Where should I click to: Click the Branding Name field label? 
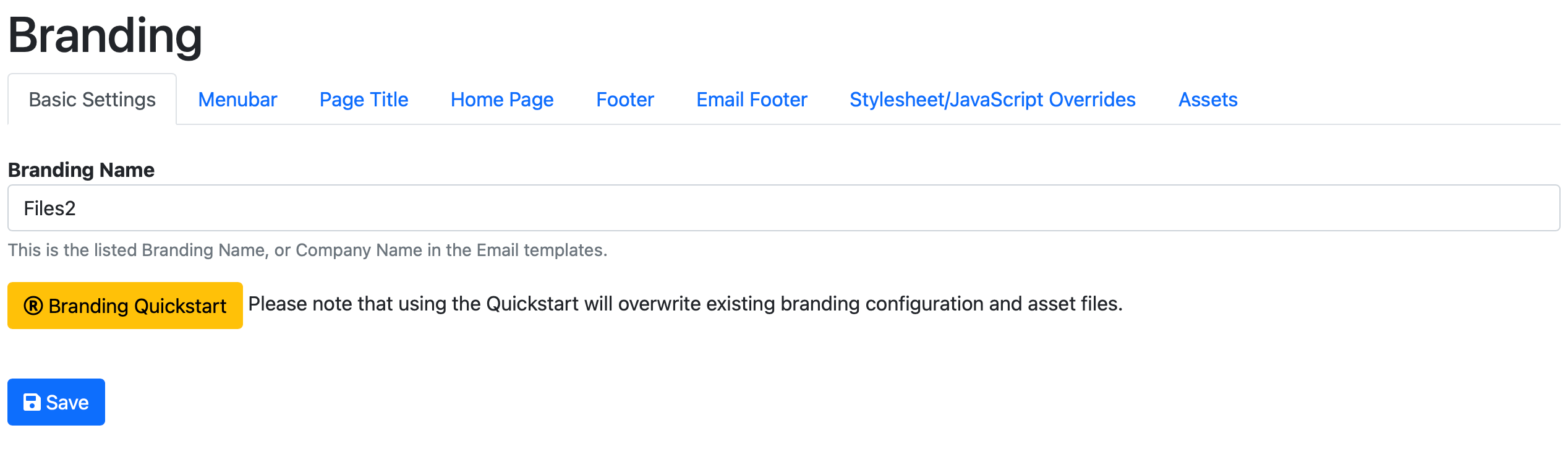(81, 170)
